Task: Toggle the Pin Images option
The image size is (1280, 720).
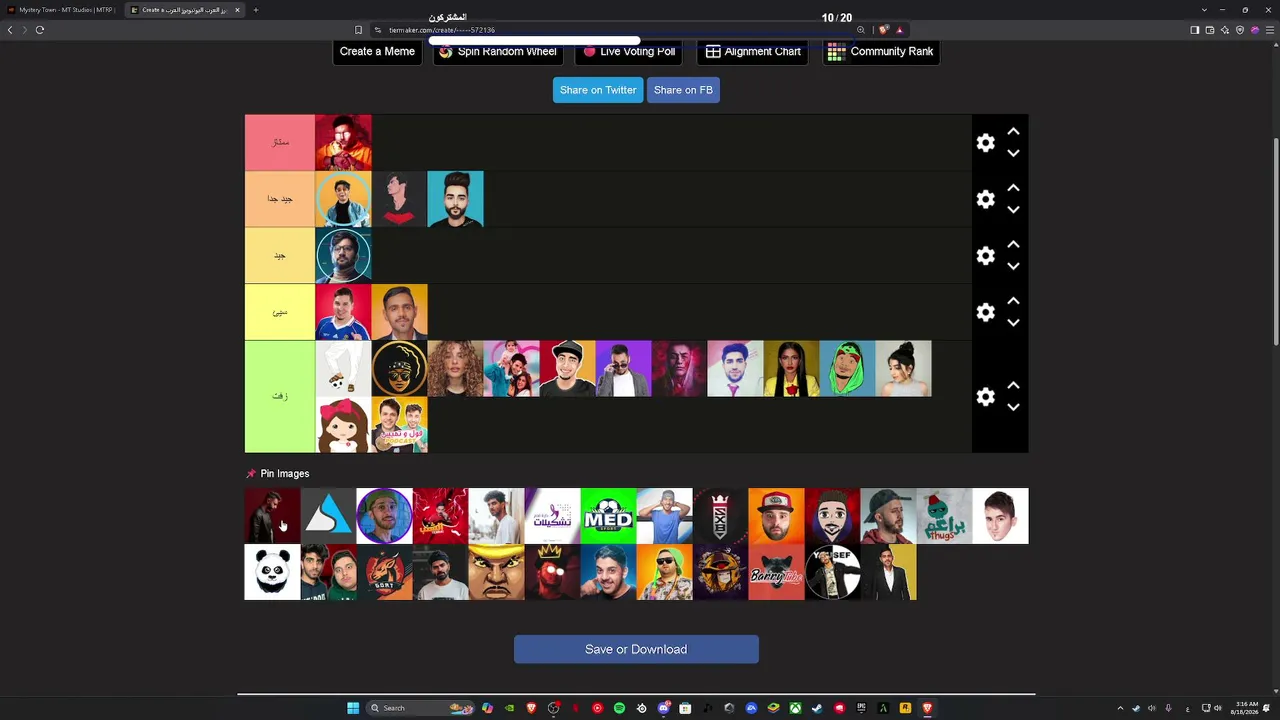Action: pyautogui.click(x=278, y=474)
